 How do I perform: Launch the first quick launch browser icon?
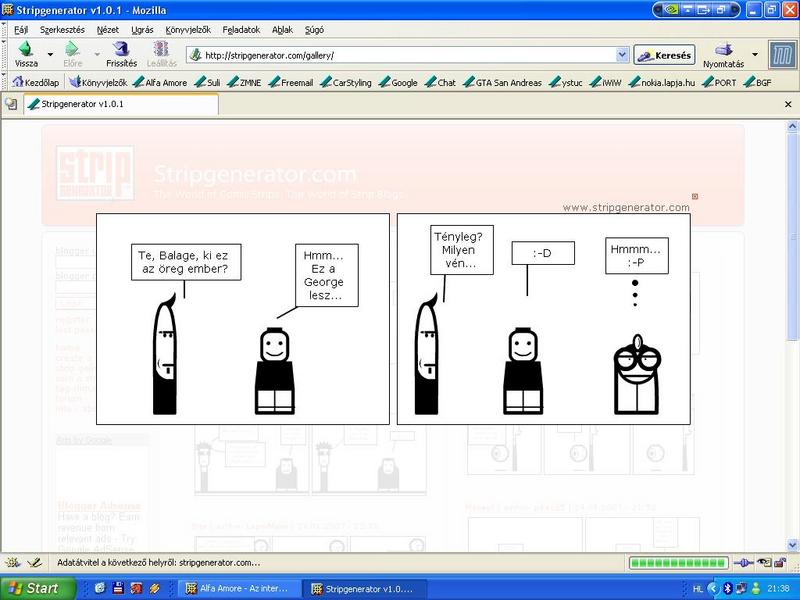click(x=100, y=588)
